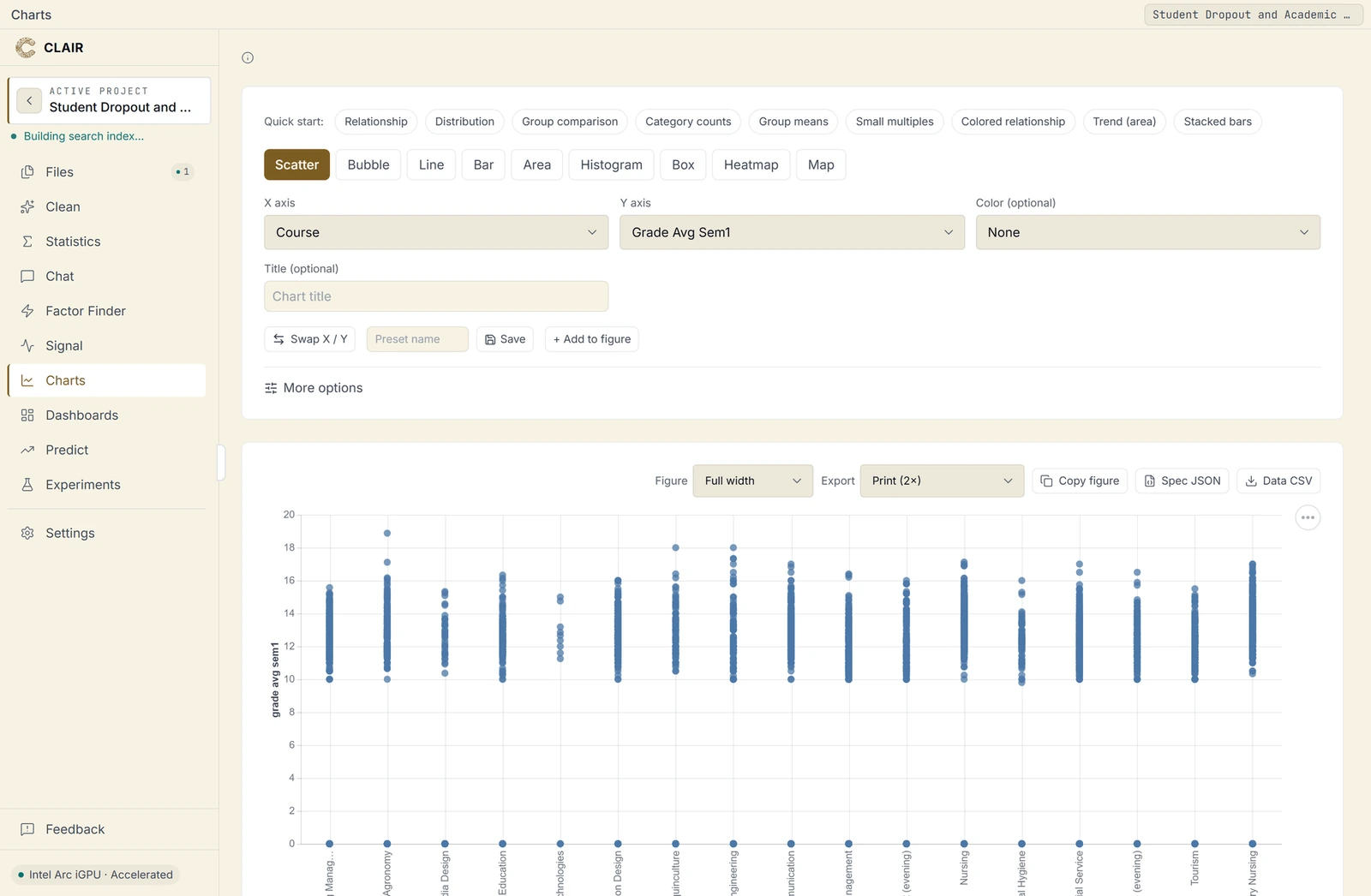Apply the Stacked bars quick start
This screenshot has height=896, width=1371.
1218,122
